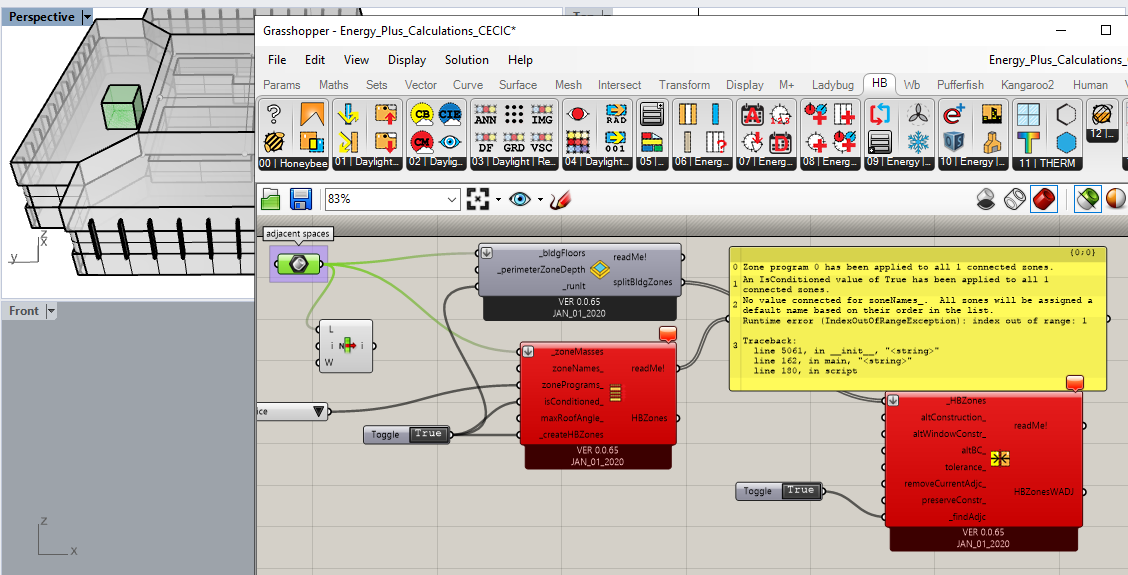Expand the value list dropdown triangle
The height and width of the screenshot is (575, 1128).
(319, 412)
